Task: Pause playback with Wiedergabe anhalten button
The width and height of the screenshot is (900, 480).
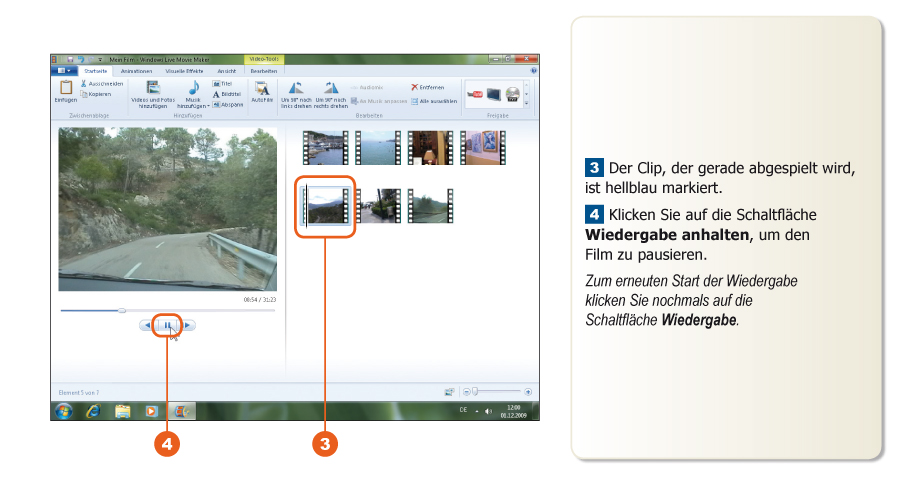Action: (168, 325)
